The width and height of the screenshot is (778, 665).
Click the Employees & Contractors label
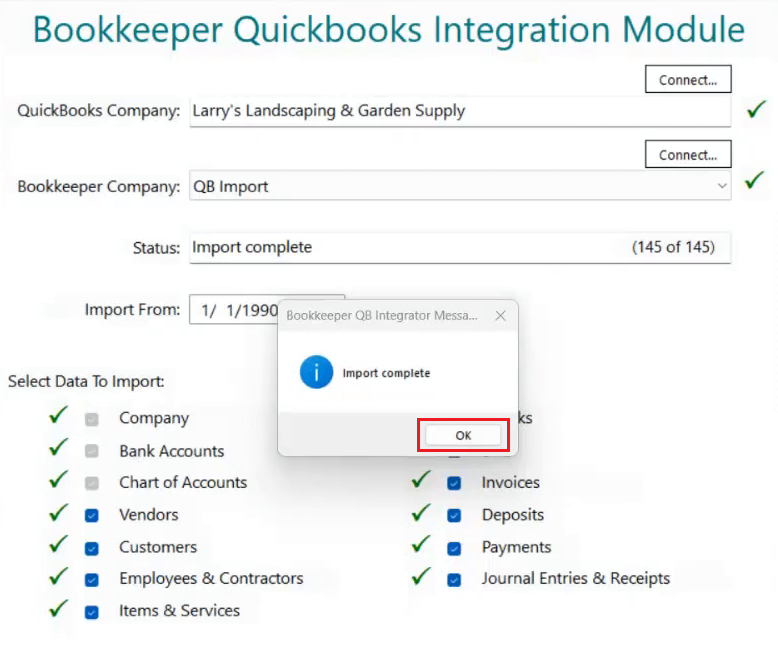211,579
